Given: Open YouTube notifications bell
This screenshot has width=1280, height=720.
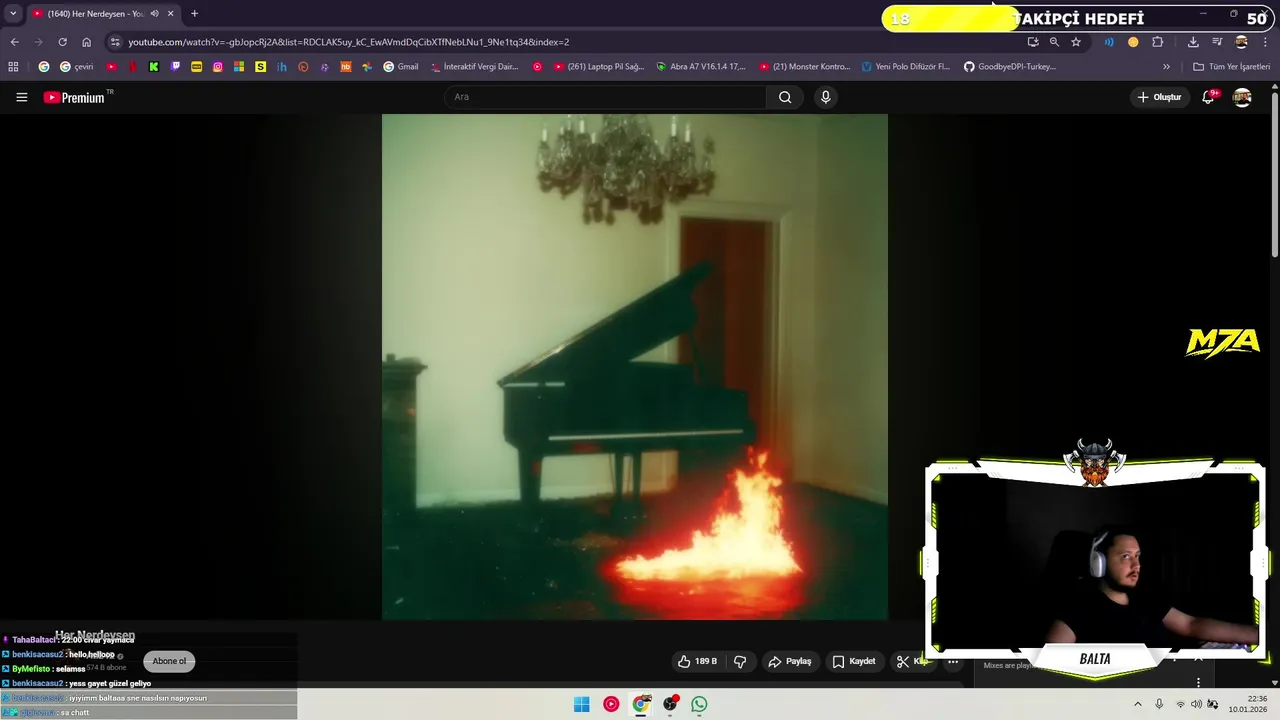Looking at the screenshot, I should click(x=1208, y=97).
